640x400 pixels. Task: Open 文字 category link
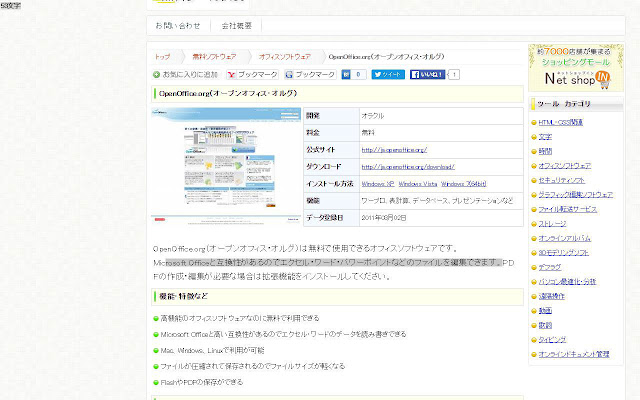click(x=545, y=137)
